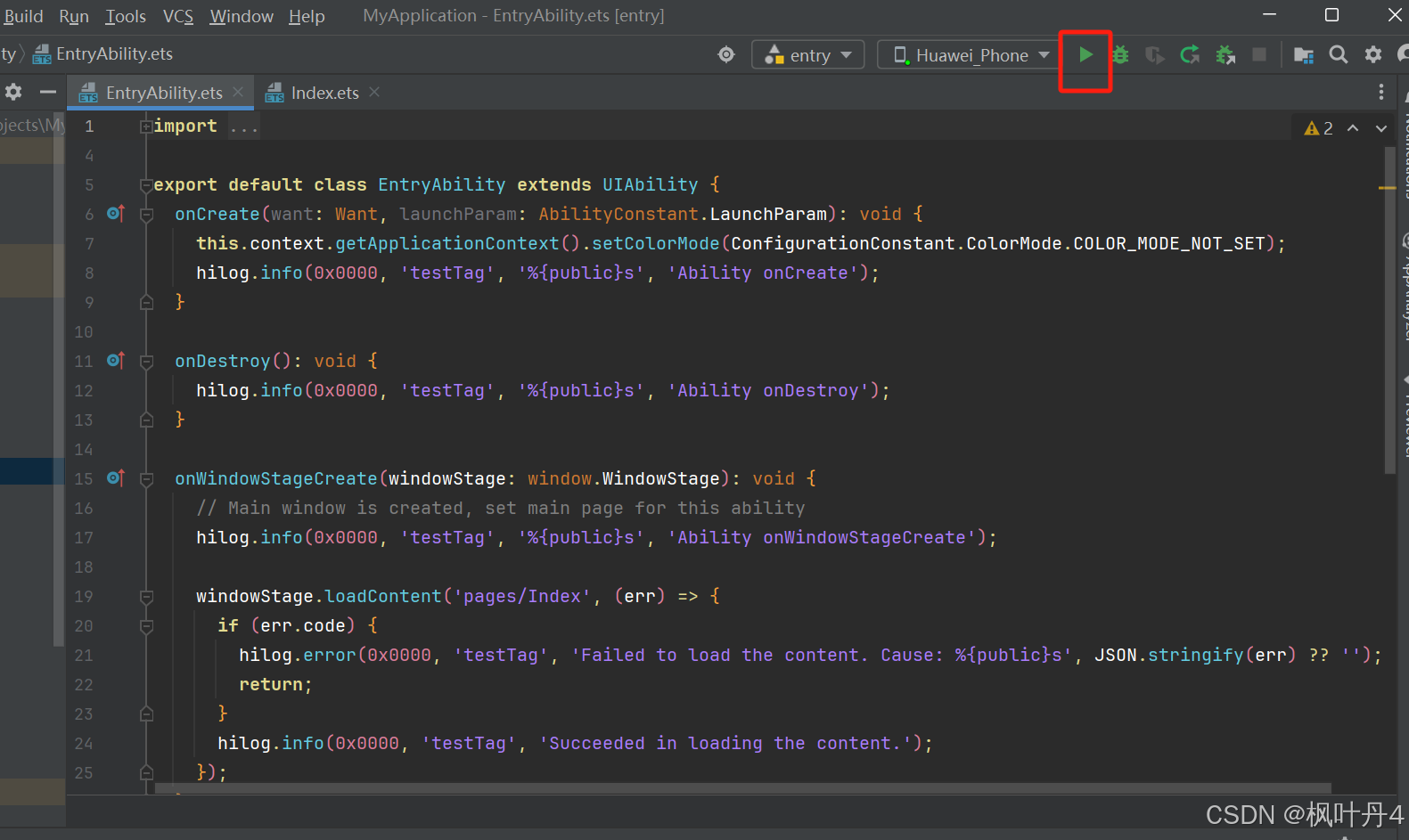Click the Apply Changes reload icon

[x=1190, y=55]
